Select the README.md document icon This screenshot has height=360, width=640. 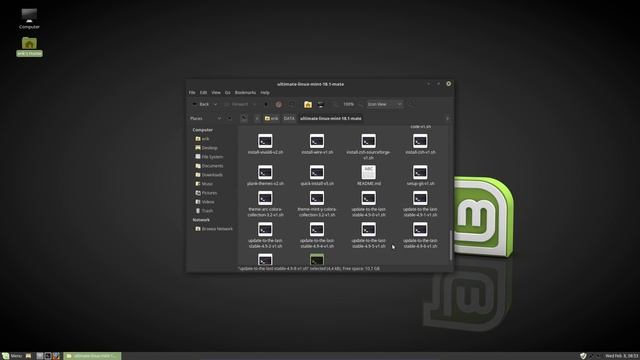[x=369, y=172]
